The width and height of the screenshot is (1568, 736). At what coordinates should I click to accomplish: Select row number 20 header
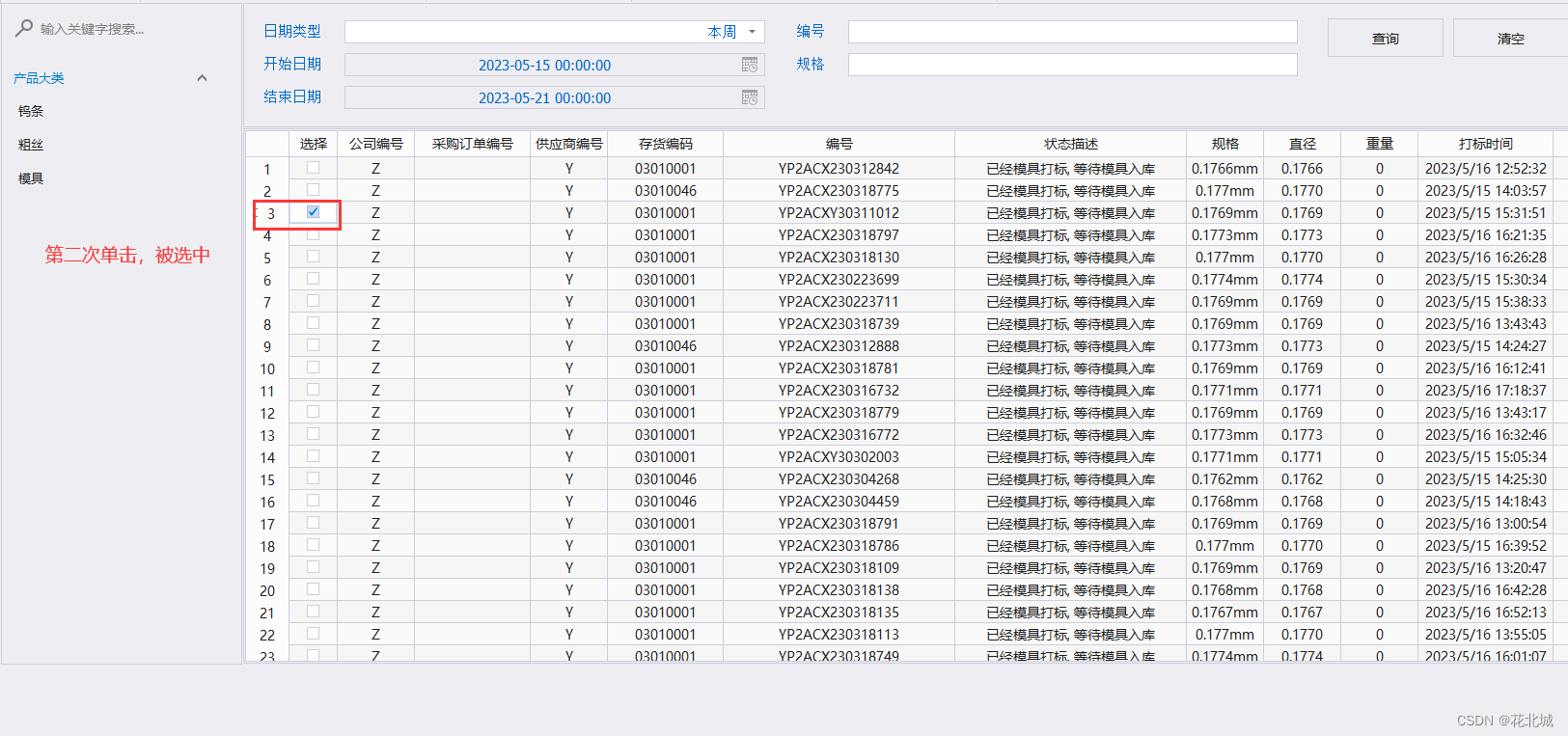coord(267,591)
